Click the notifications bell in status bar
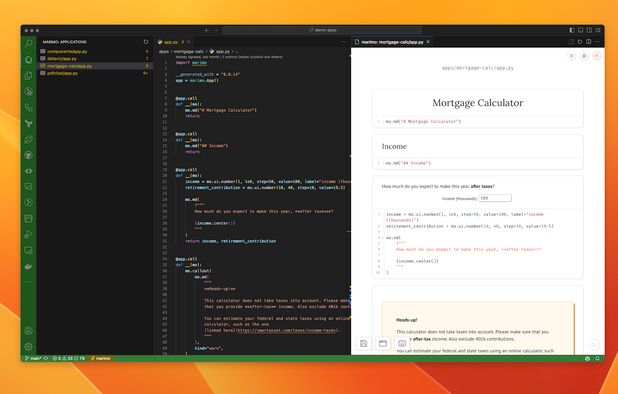This screenshot has height=394, width=618. [x=597, y=359]
